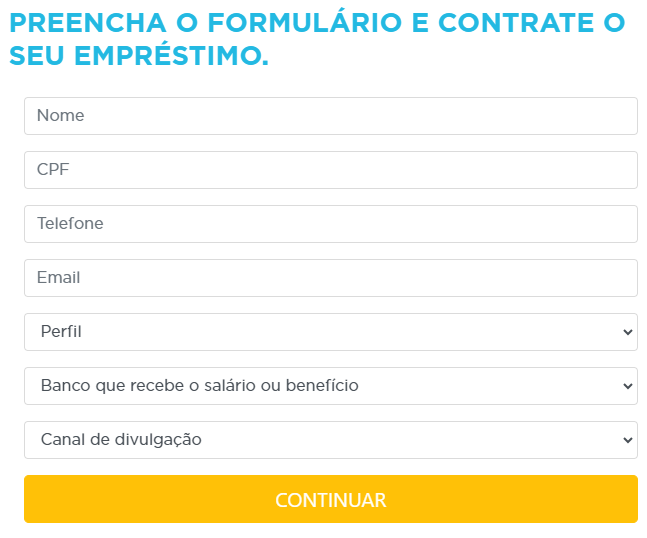Expand the bank selection dropdown

point(330,386)
